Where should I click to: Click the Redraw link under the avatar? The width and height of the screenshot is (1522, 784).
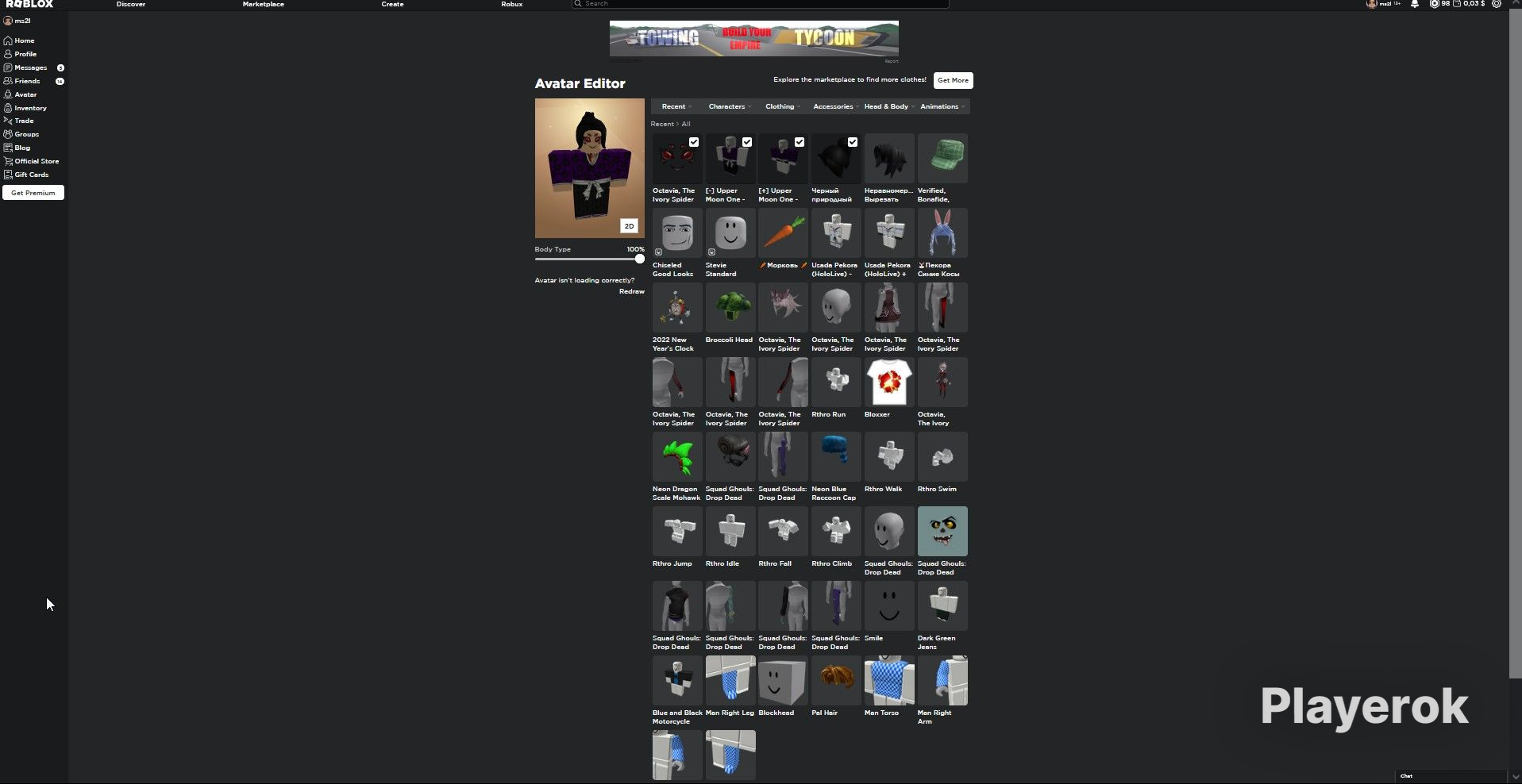pos(632,291)
